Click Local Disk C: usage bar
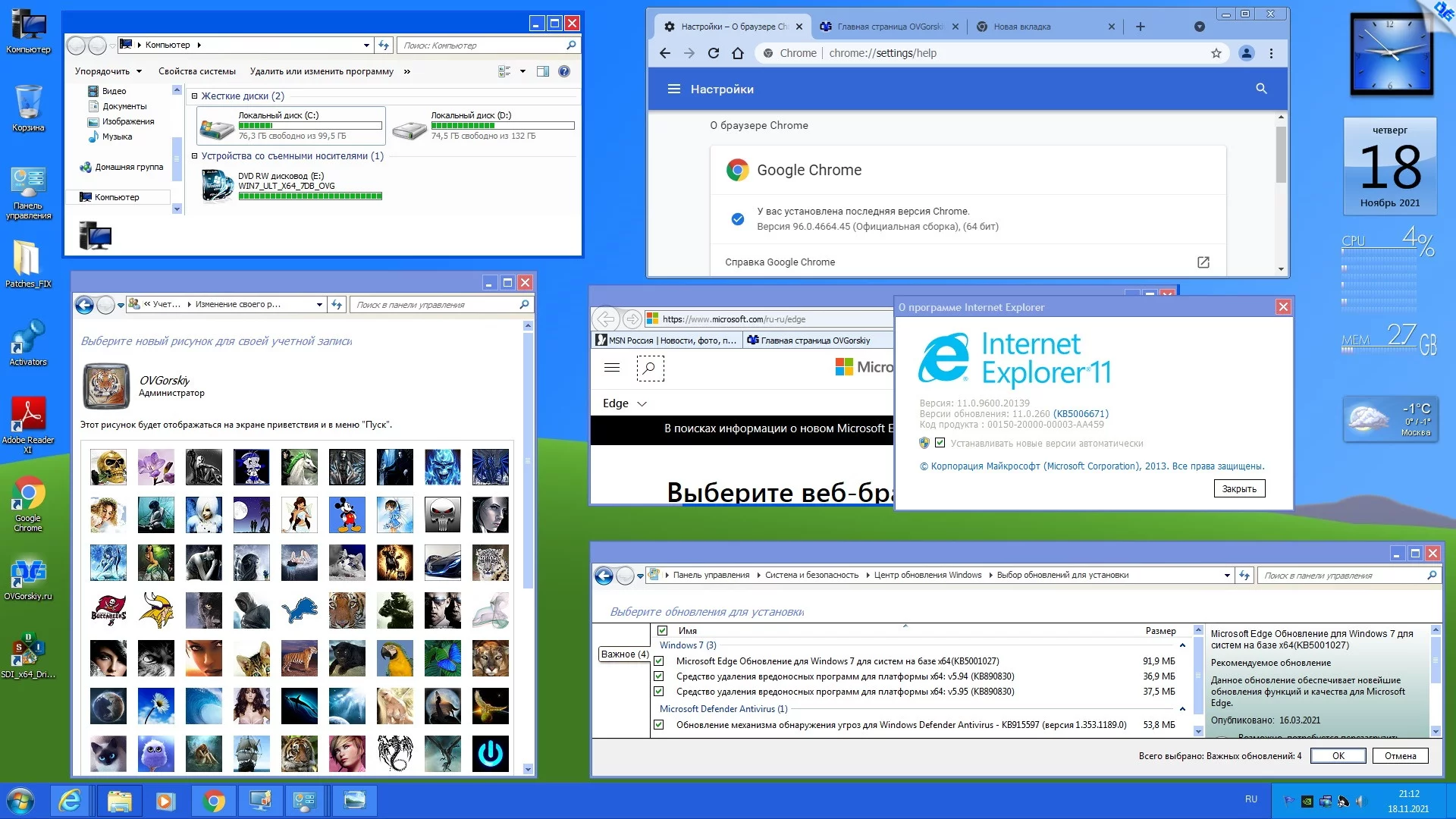 coord(309,126)
